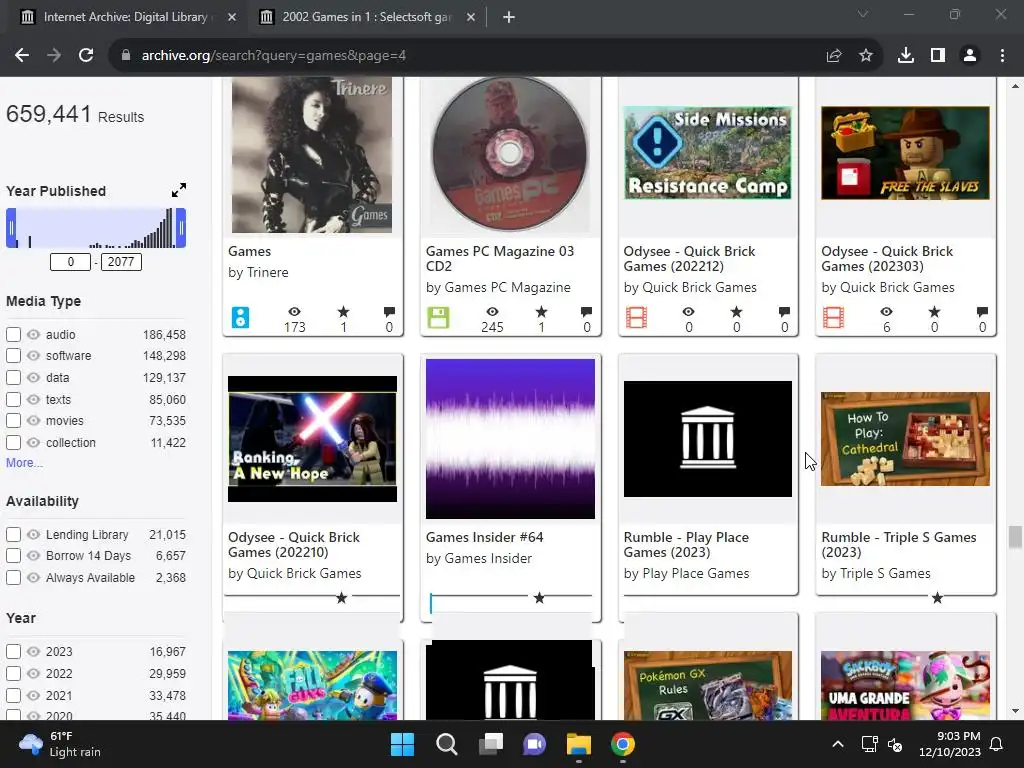The image size is (1024, 768).
Task: Open the Chrome profile icon
Action: [x=970, y=56]
